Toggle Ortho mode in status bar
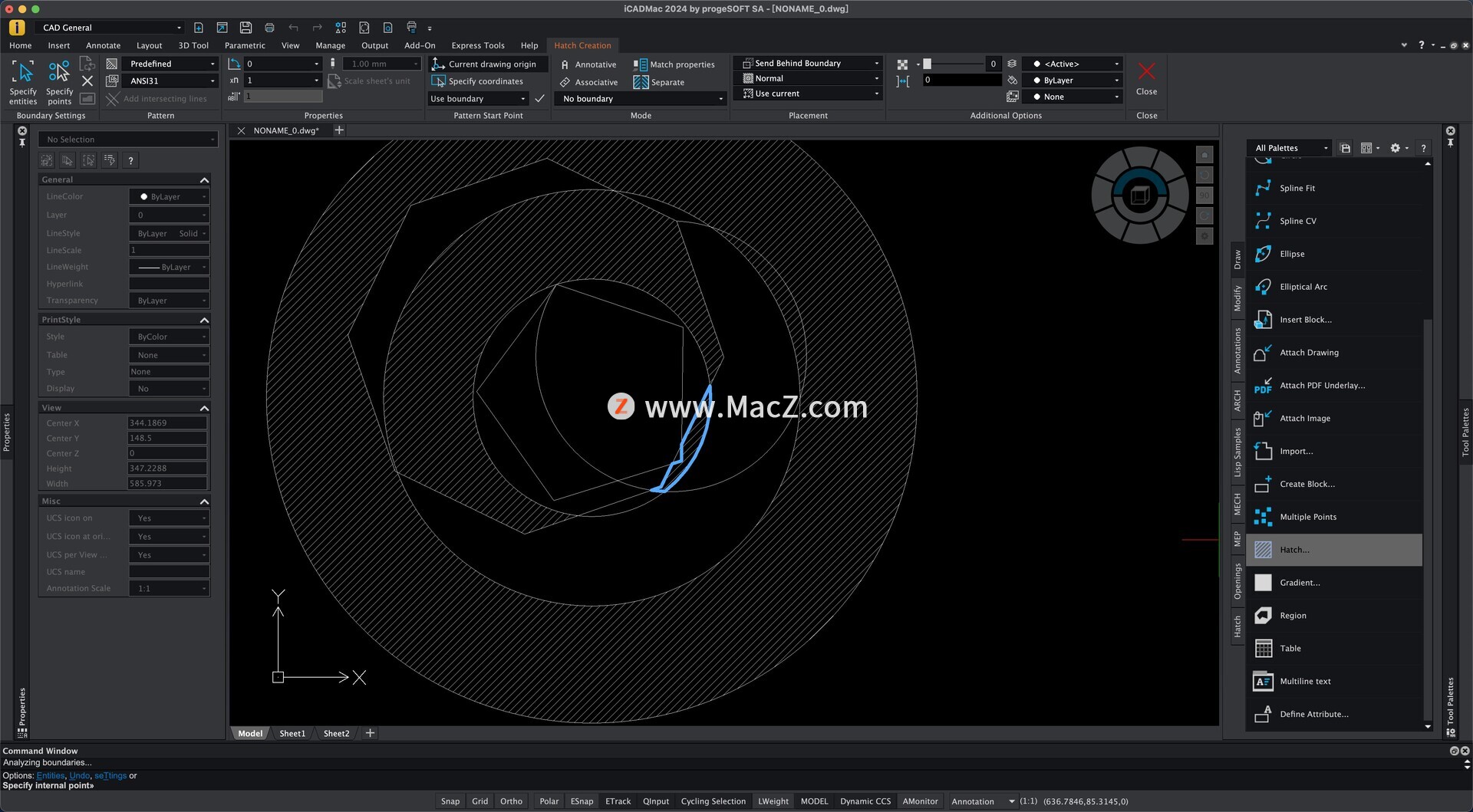Screen dimensions: 1473x812 click(x=511, y=801)
